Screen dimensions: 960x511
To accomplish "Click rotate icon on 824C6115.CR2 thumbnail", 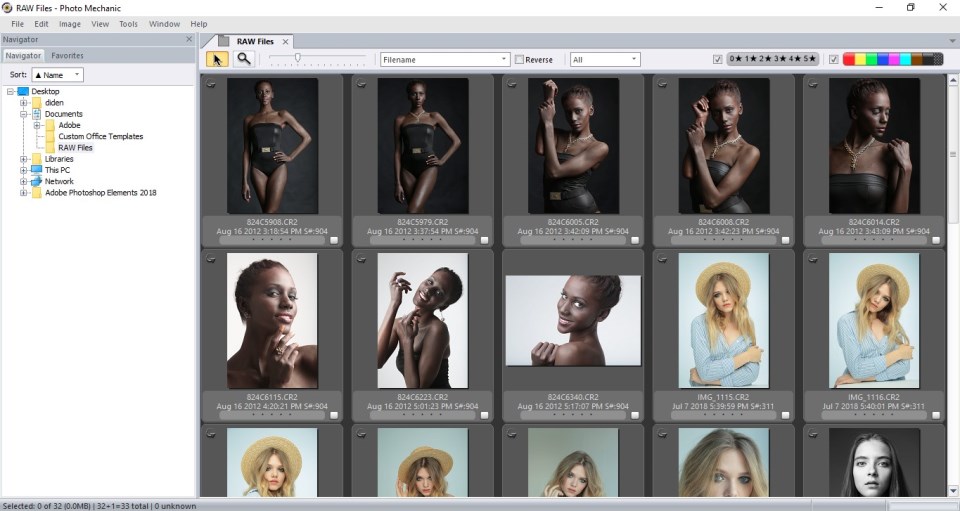I will tap(211, 259).
